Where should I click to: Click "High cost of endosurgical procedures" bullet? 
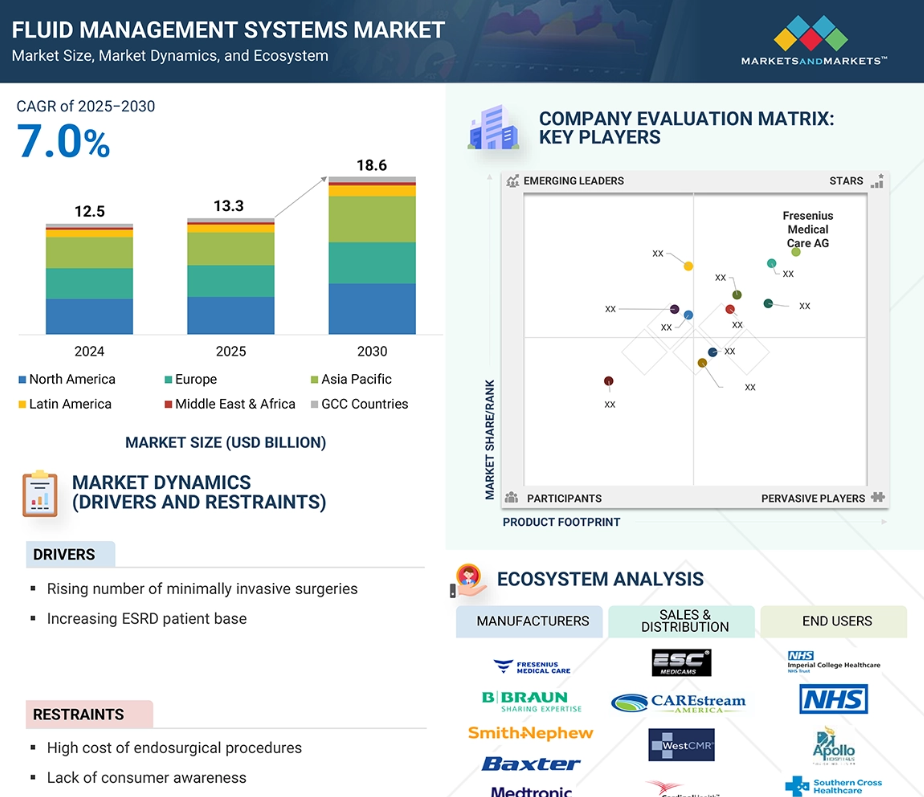point(174,748)
